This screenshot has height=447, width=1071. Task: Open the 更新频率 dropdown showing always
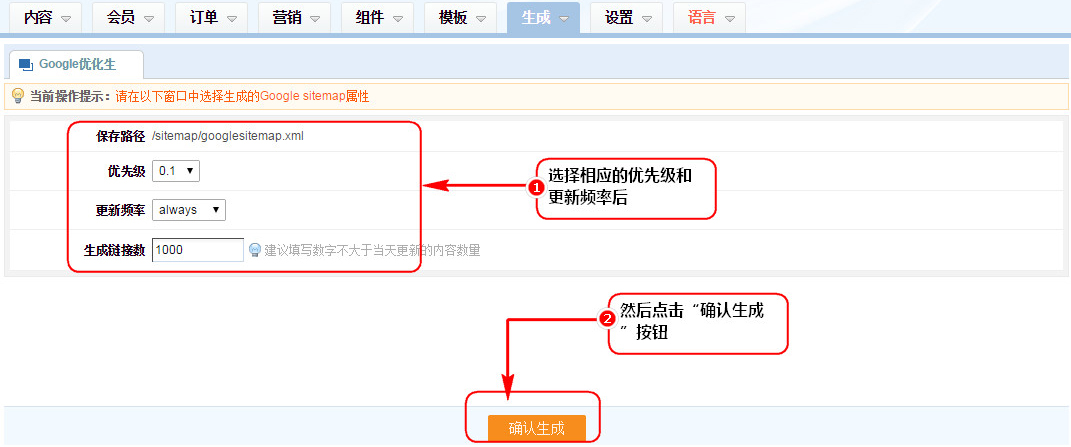tap(189, 210)
